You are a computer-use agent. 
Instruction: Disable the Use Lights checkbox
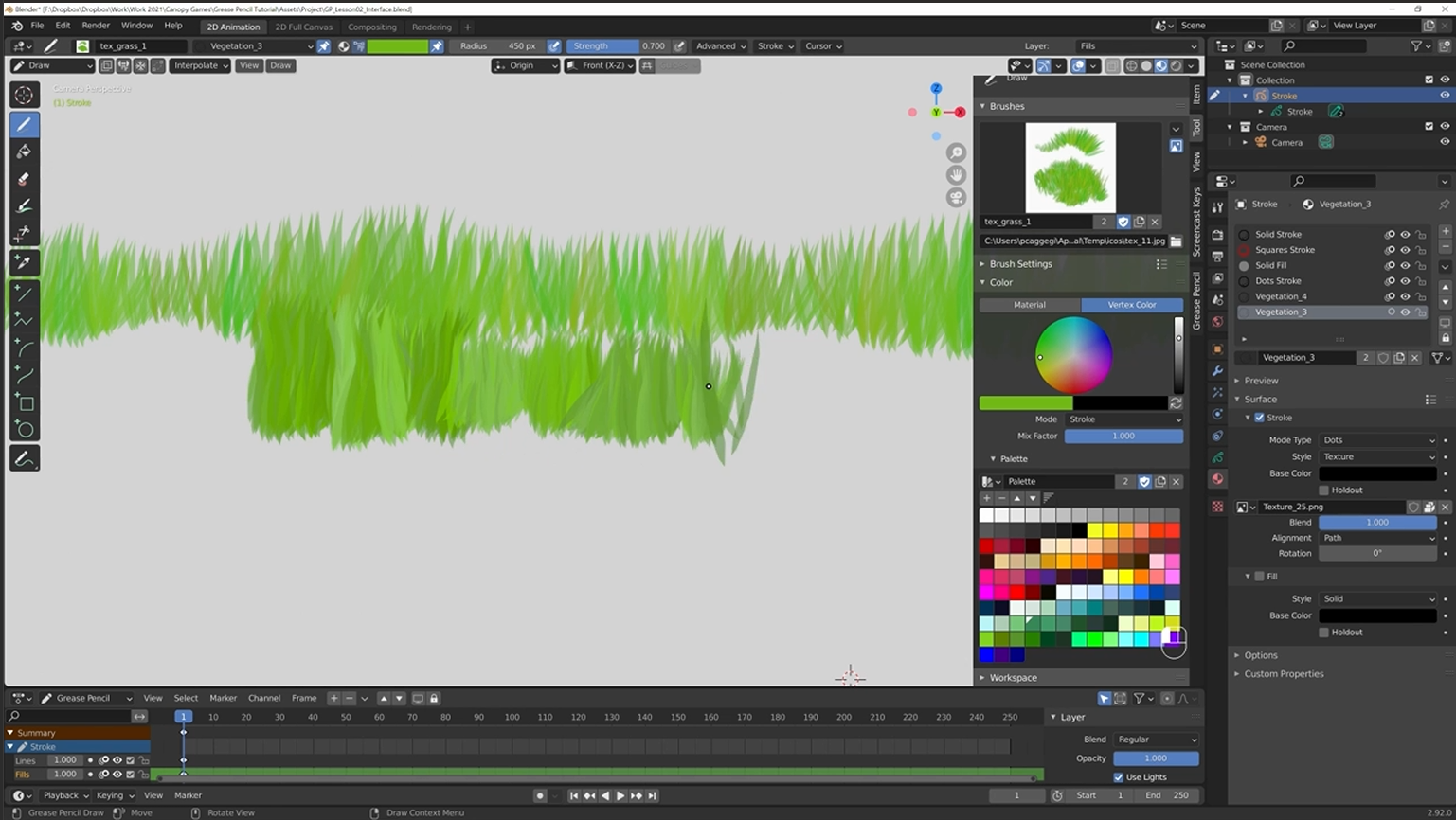pos(1118,777)
